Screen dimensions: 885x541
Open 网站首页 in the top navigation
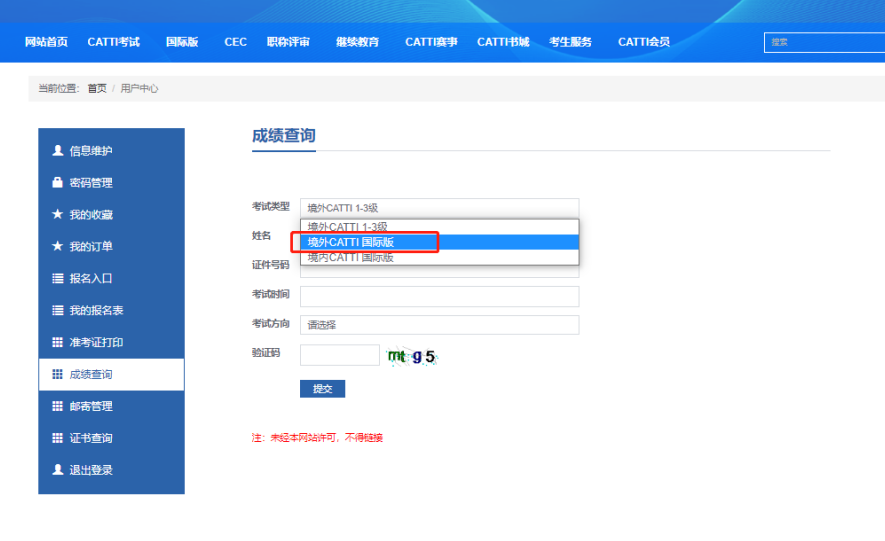pyautogui.click(x=46, y=42)
